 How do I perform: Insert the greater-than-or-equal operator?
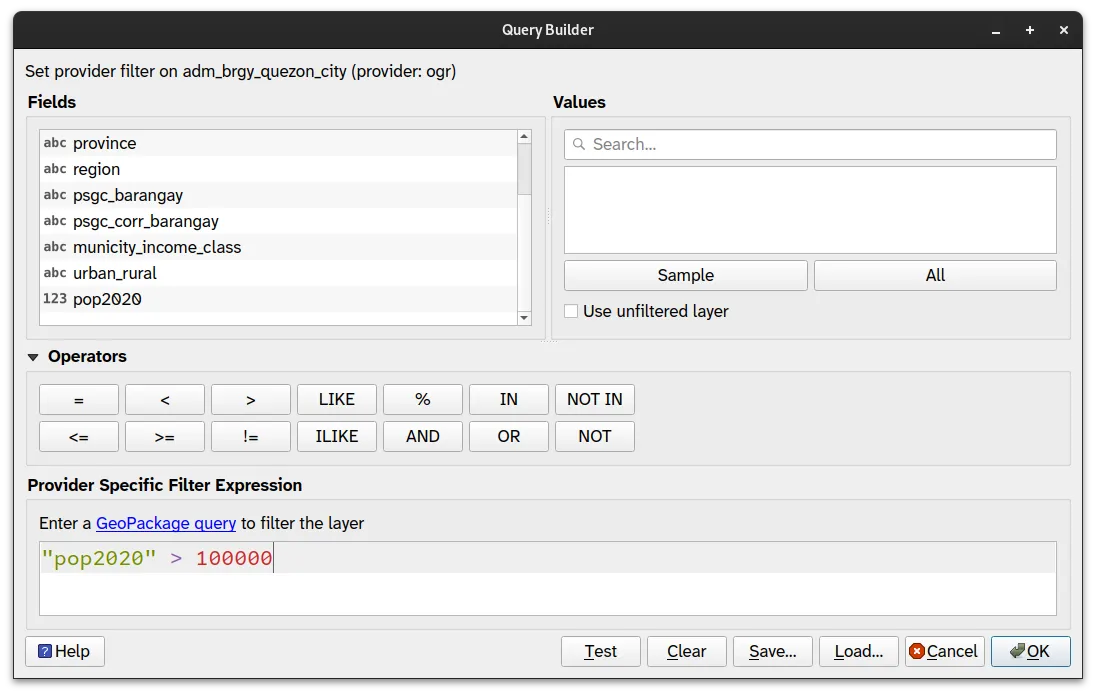(x=164, y=436)
